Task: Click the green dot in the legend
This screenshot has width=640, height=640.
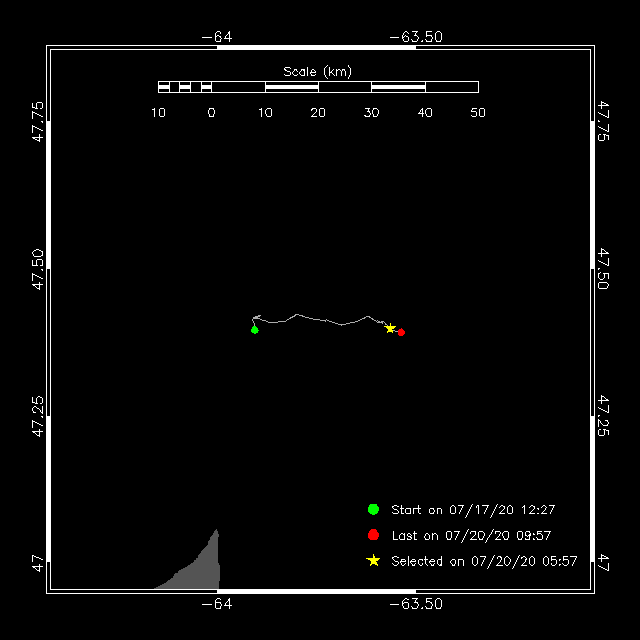Action: (374, 509)
